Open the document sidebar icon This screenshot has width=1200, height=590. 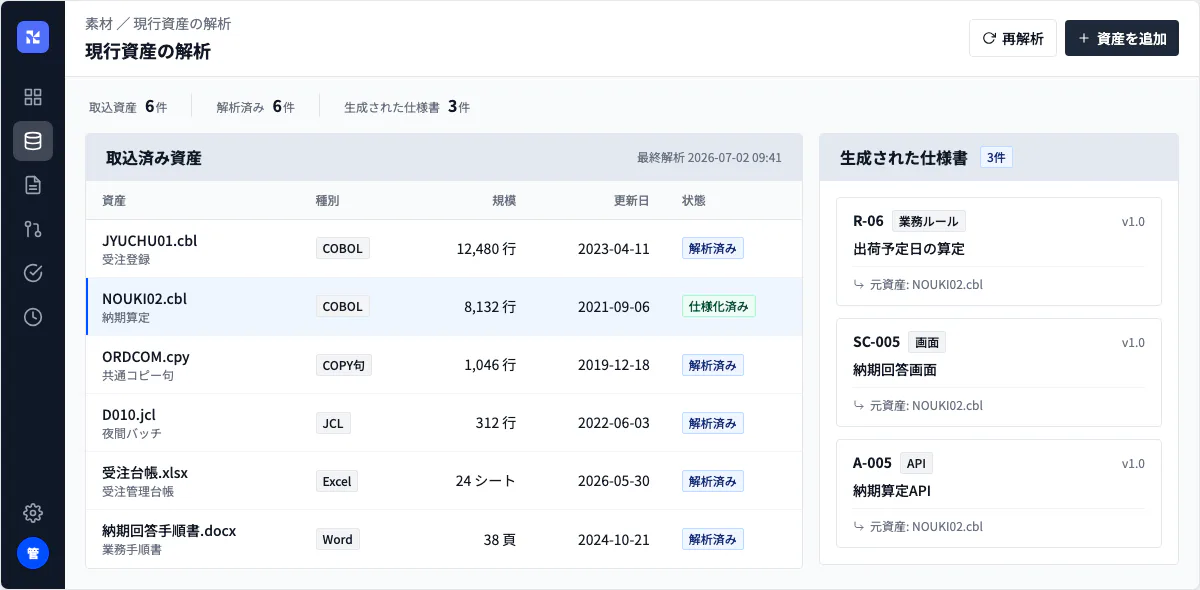[33, 185]
